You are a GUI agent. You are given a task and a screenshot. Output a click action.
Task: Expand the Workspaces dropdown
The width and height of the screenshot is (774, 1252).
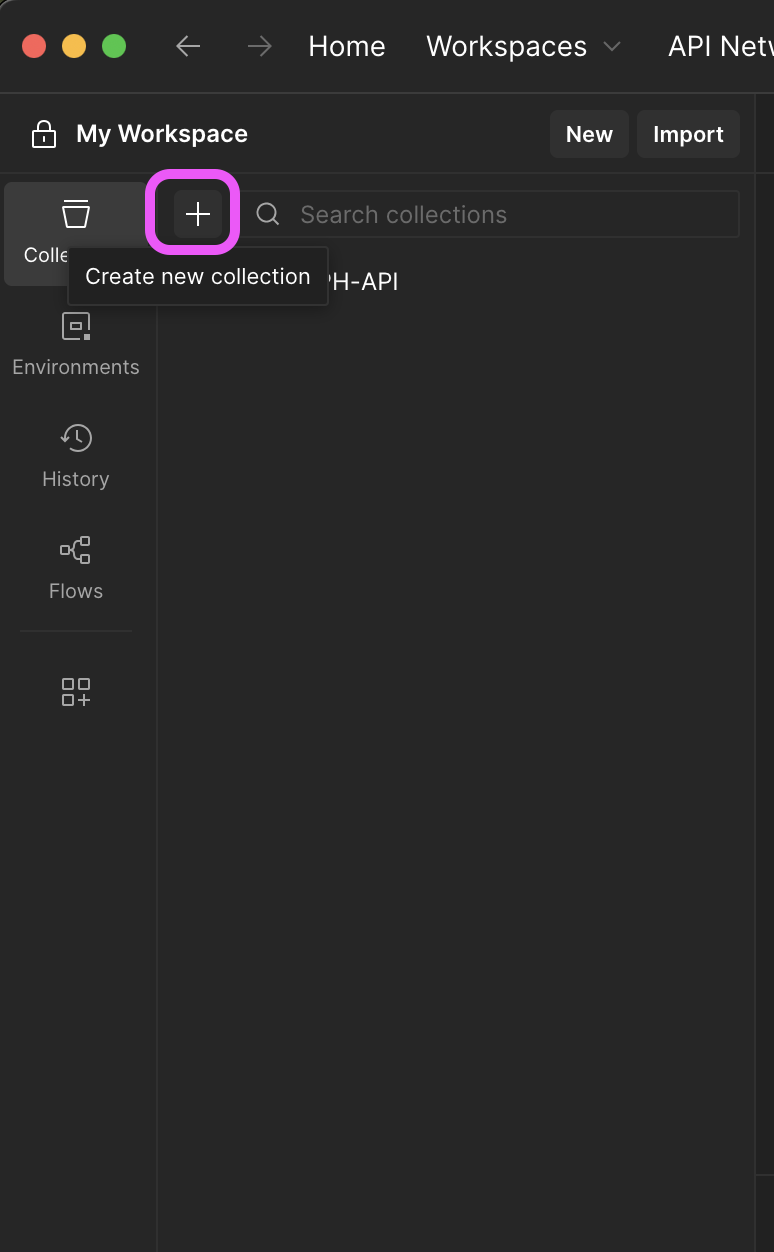tap(506, 46)
